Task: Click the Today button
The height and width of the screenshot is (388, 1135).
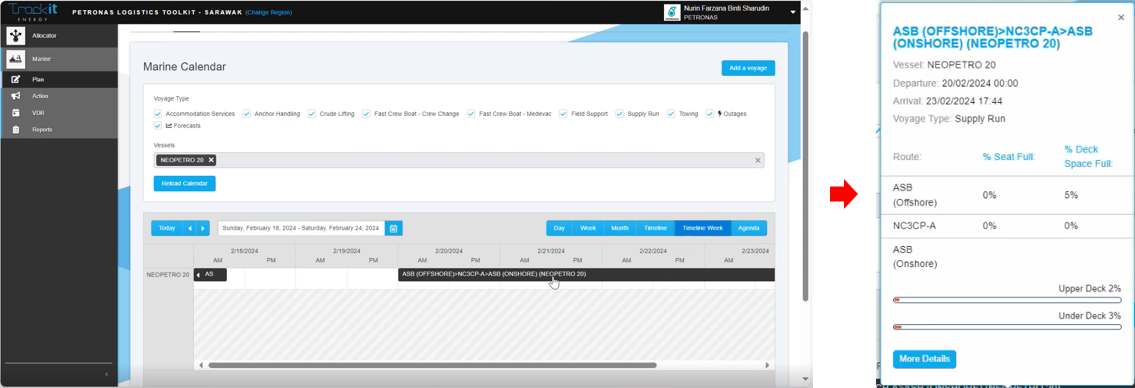Action: click(167, 228)
